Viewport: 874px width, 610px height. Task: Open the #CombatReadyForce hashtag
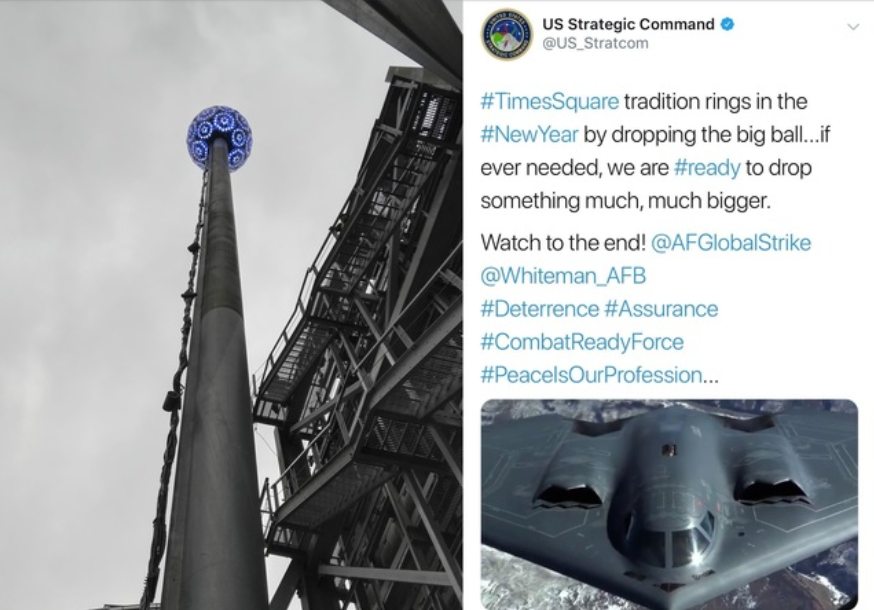(x=582, y=342)
